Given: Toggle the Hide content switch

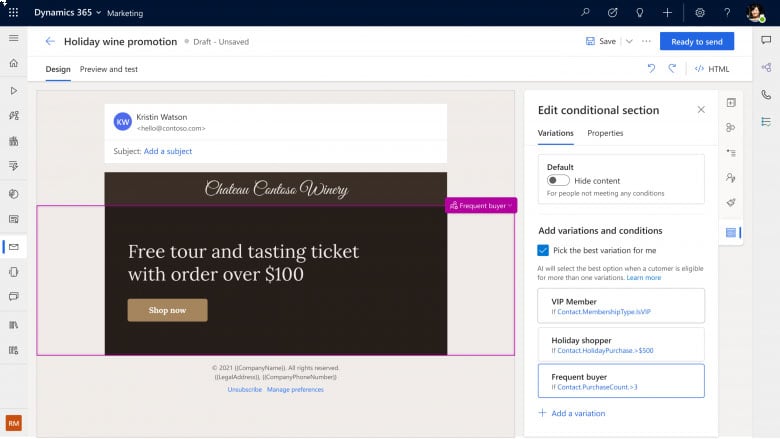Looking at the screenshot, I should point(558,180).
